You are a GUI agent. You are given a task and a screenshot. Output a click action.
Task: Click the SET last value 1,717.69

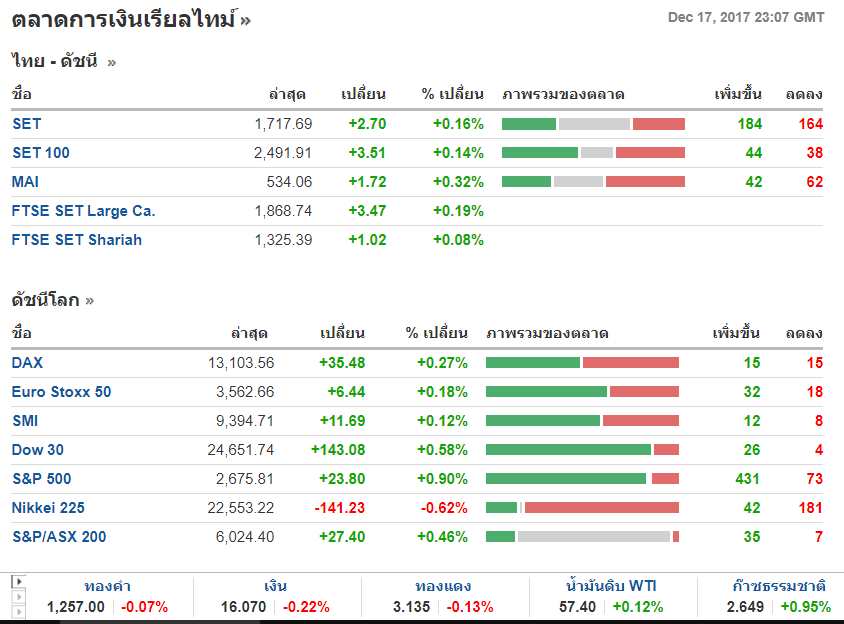click(283, 124)
